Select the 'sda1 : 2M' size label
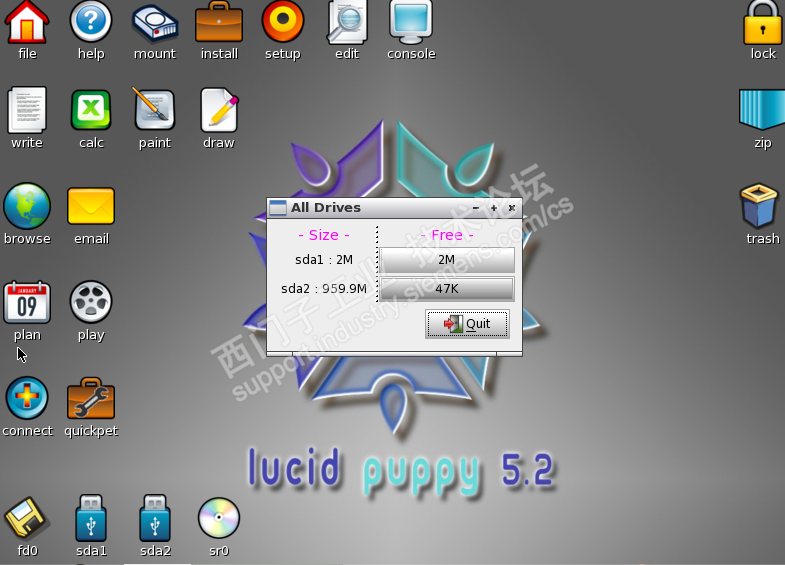Viewport: 785px width, 565px height. coord(324,260)
